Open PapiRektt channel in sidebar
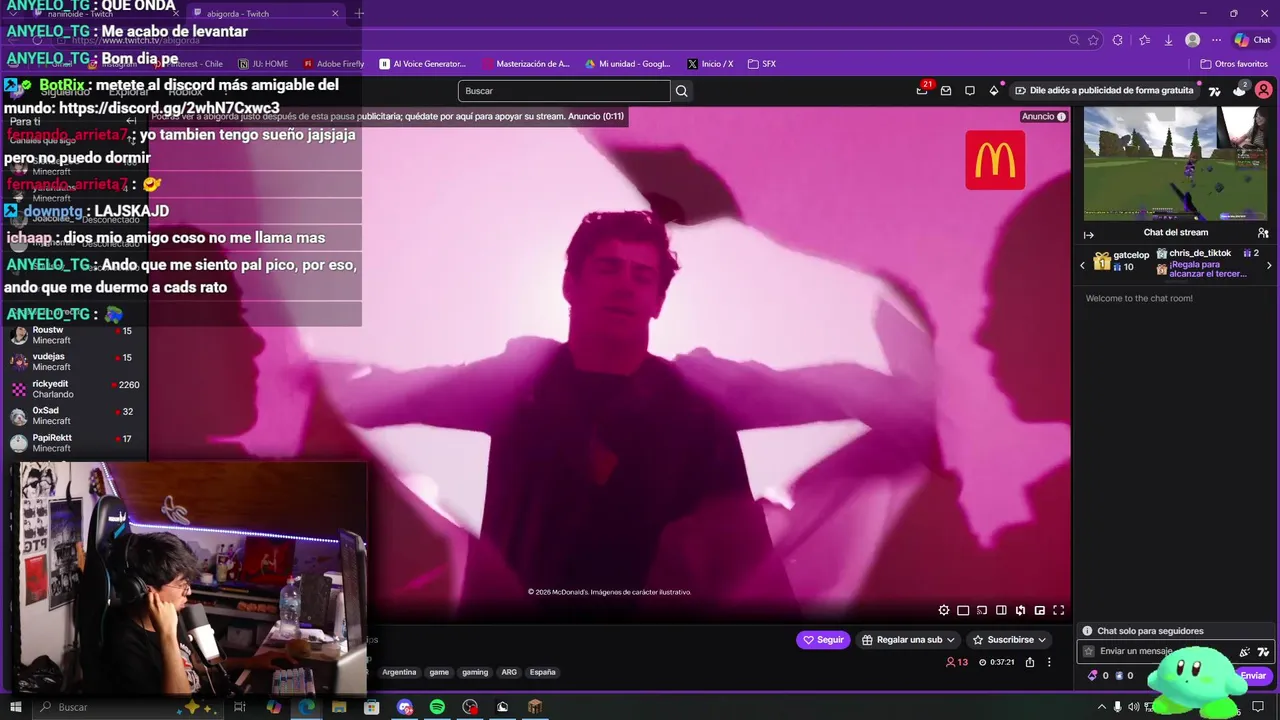Viewport: 1280px width, 720px height. click(x=75, y=443)
